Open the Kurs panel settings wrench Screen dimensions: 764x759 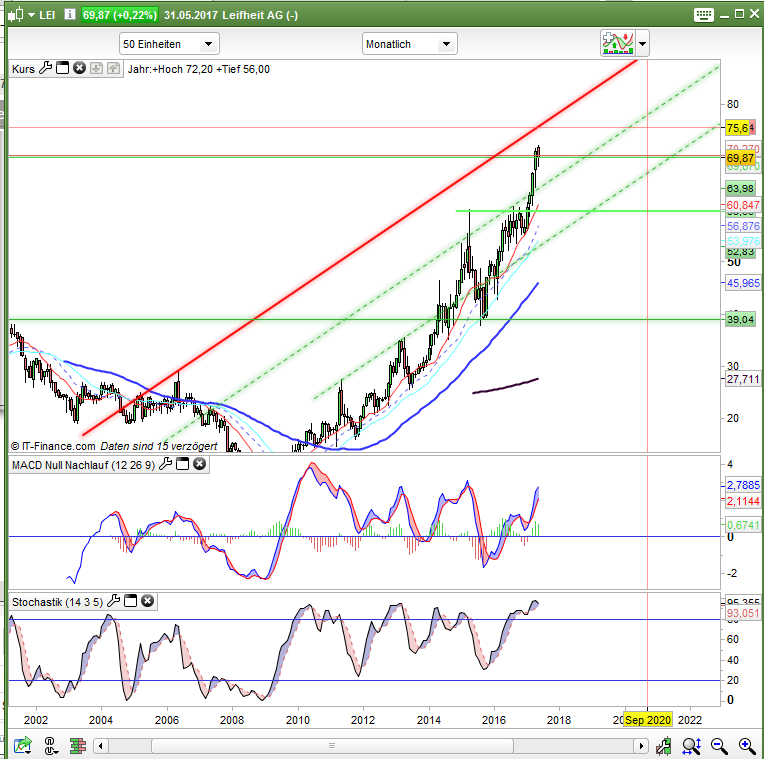click(x=45, y=68)
